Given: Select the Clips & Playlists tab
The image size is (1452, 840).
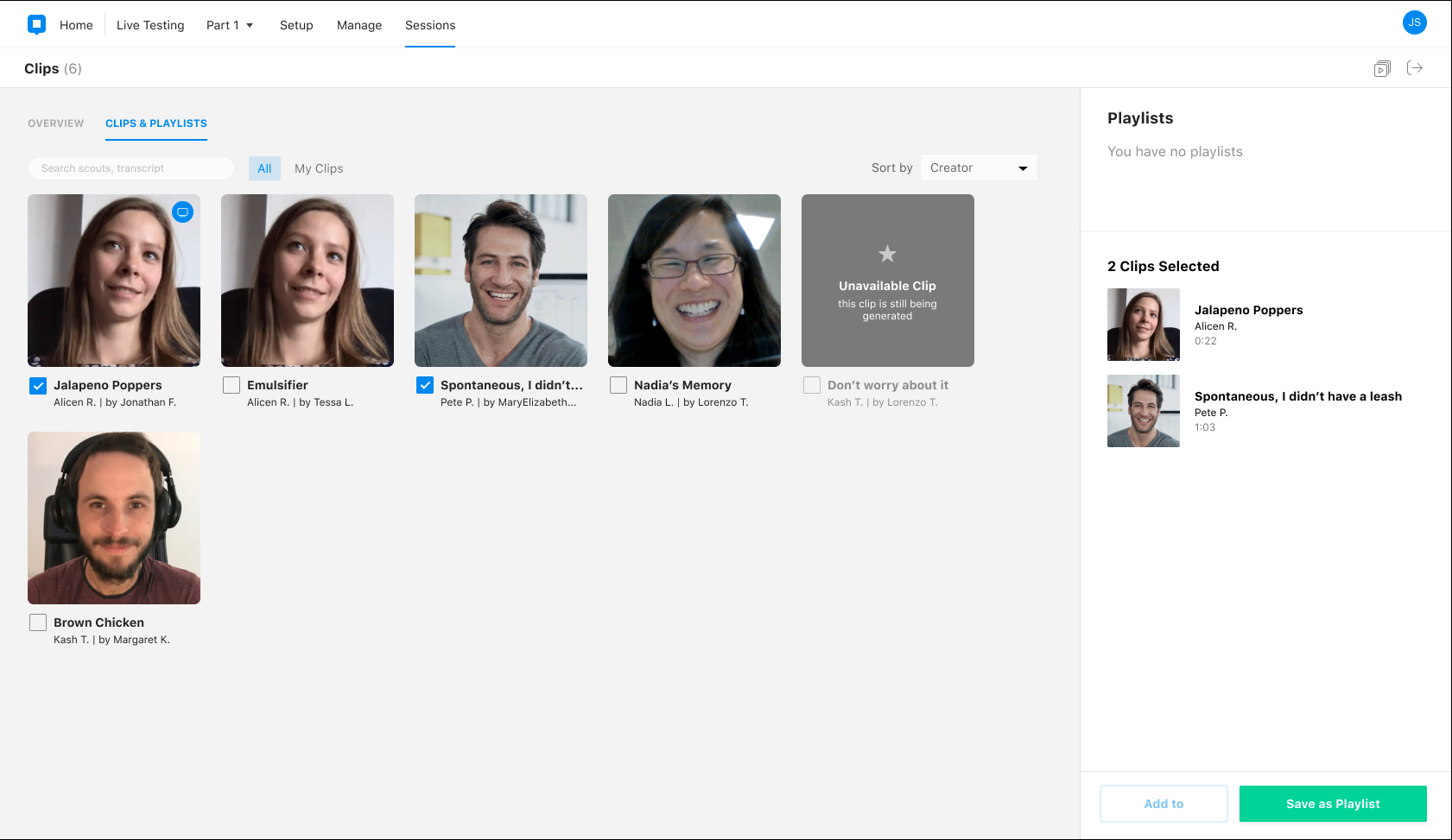Looking at the screenshot, I should (156, 123).
